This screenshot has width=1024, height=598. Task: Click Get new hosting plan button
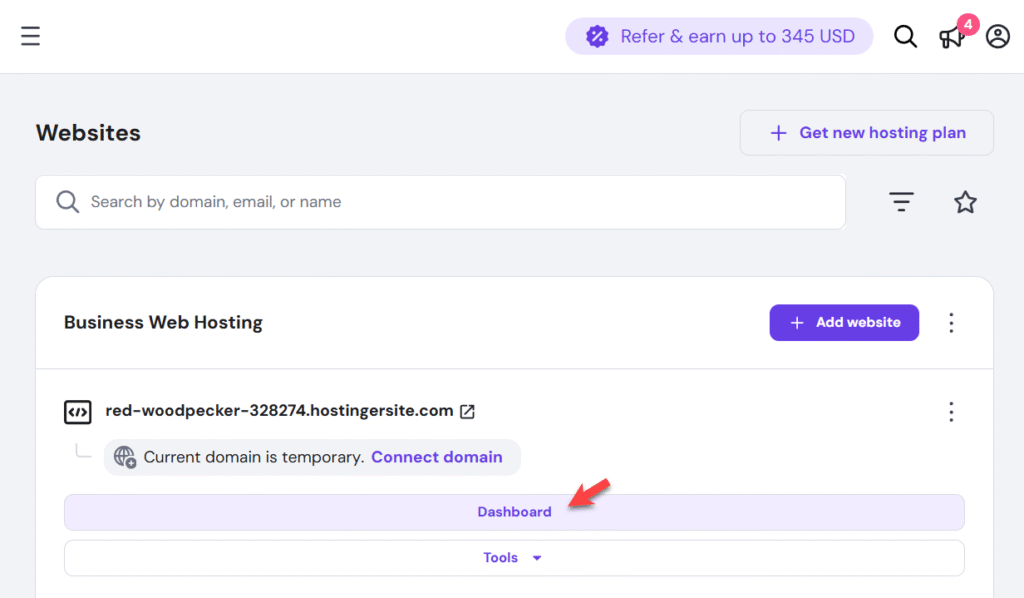(x=866, y=133)
